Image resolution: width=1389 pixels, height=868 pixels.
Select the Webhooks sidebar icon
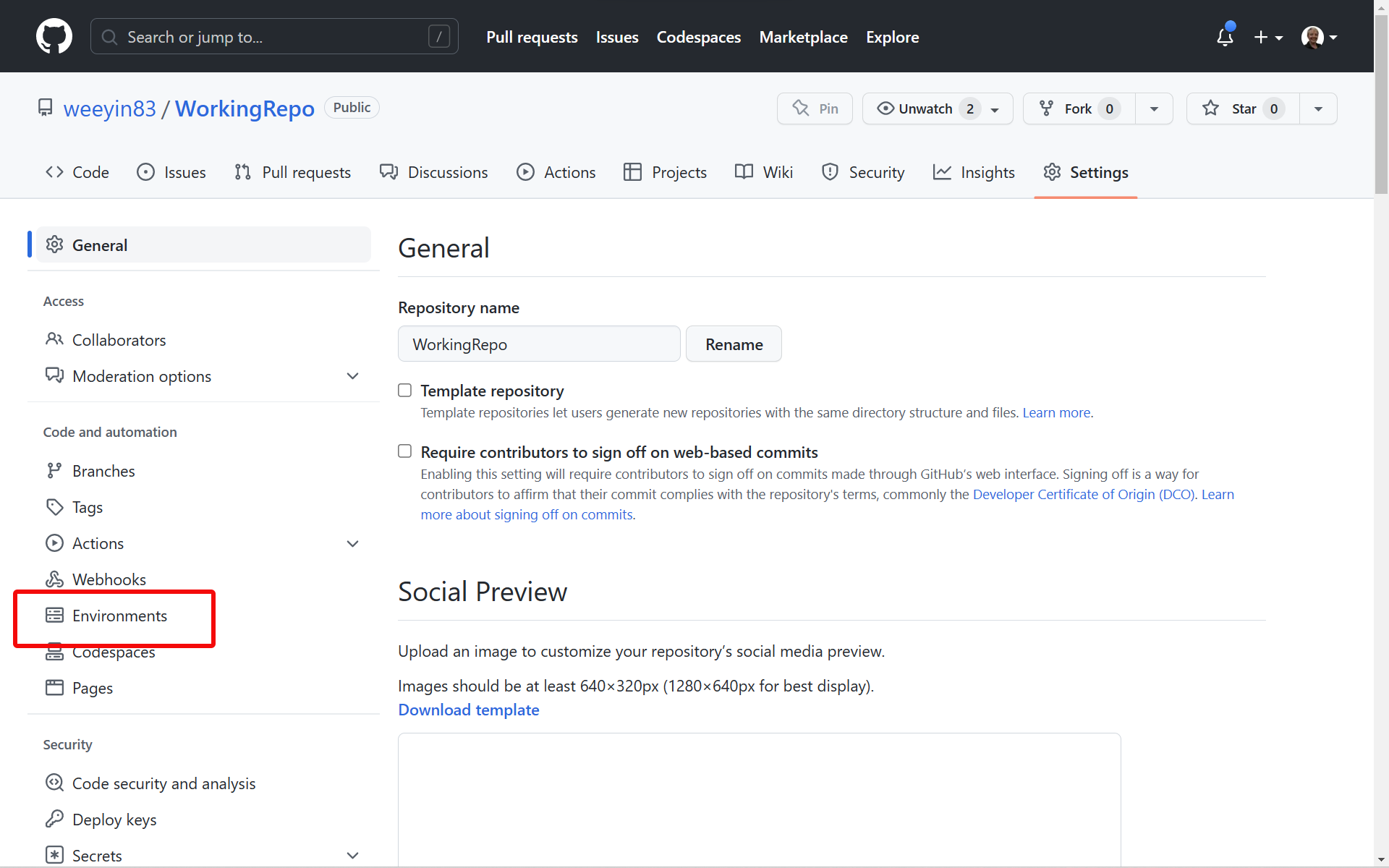point(54,579)
